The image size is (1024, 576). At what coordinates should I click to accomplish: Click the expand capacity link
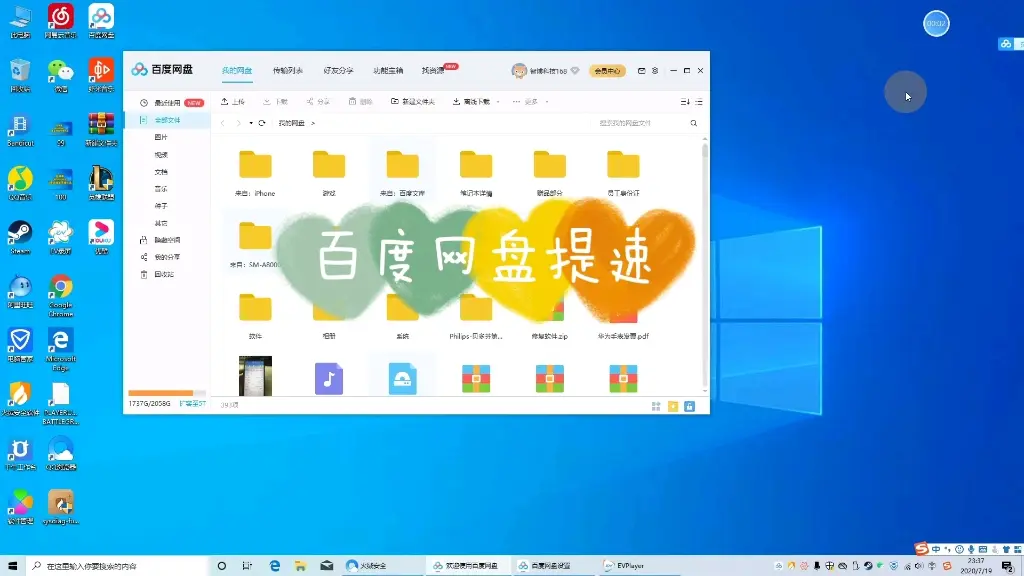click(193, 404)
